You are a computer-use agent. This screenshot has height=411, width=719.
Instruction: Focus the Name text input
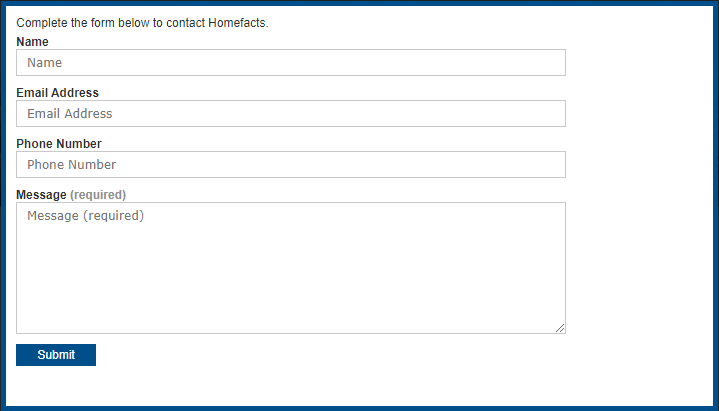pos(291,62)
